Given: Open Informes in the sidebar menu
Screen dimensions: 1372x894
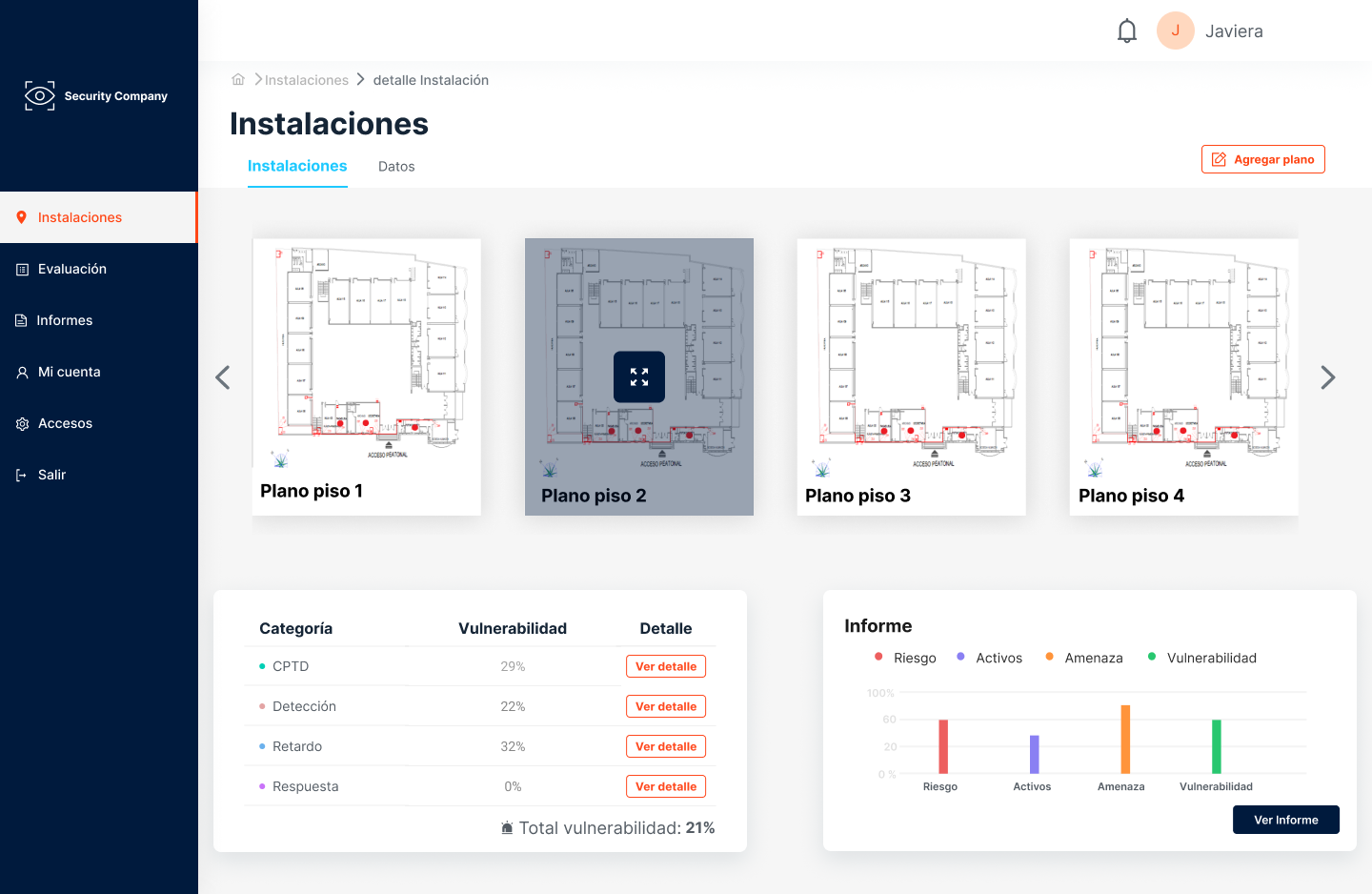Looking at the screenshot, I should [x=99, y=320].
